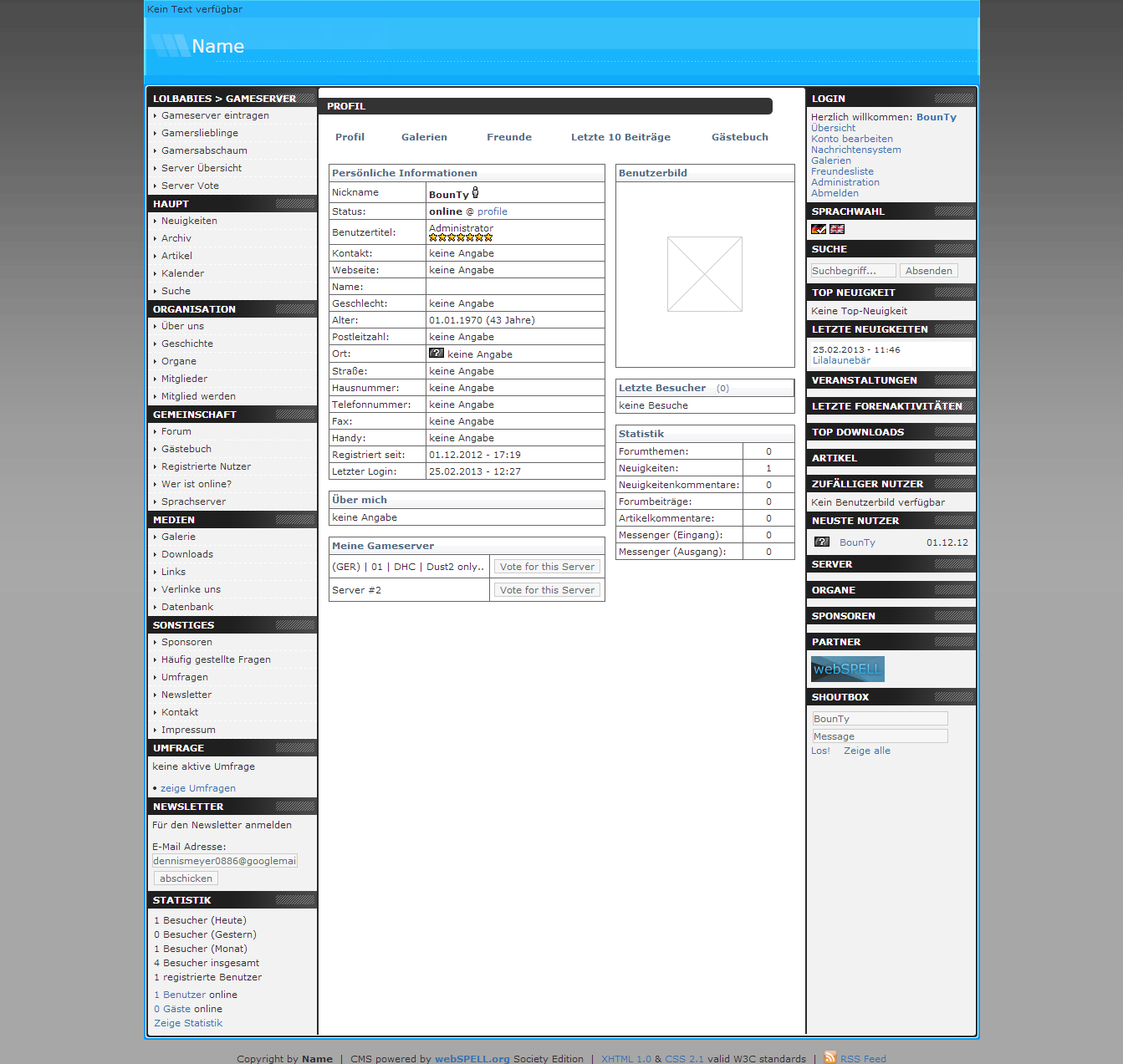The image size is (1123, 1064).
Task: Open the Lilalaunebär news entry
Action: pos(841,360)
